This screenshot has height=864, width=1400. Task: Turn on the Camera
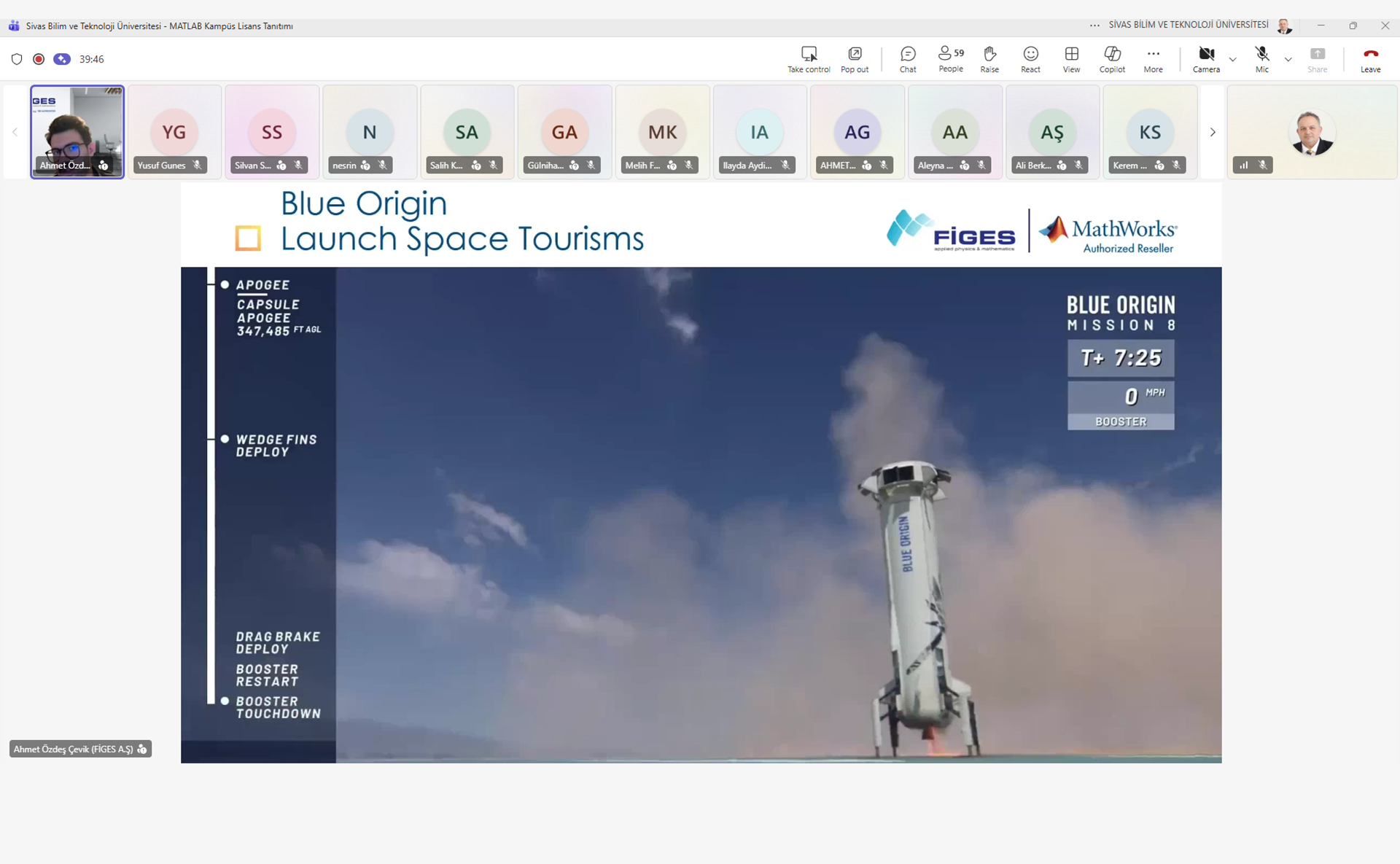1206,58
